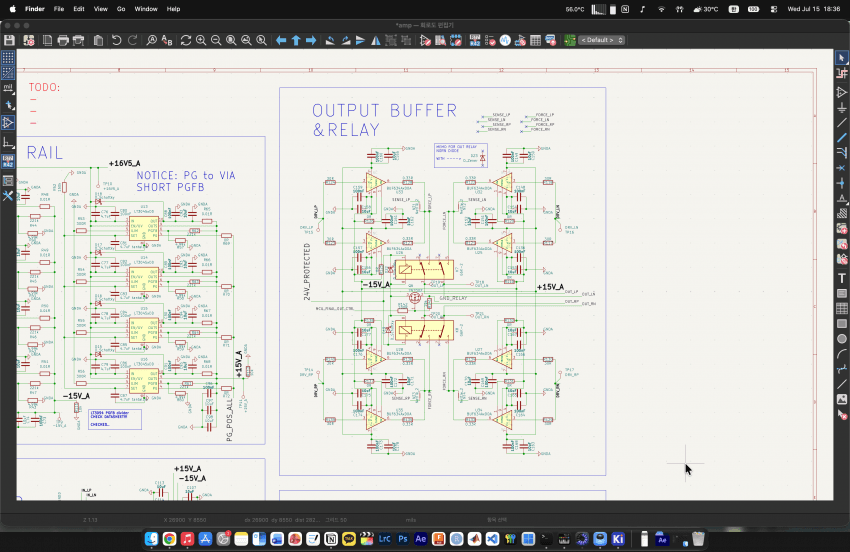Mirror selected item horizontally
The image size is (850, 552).
pos(376,40)
